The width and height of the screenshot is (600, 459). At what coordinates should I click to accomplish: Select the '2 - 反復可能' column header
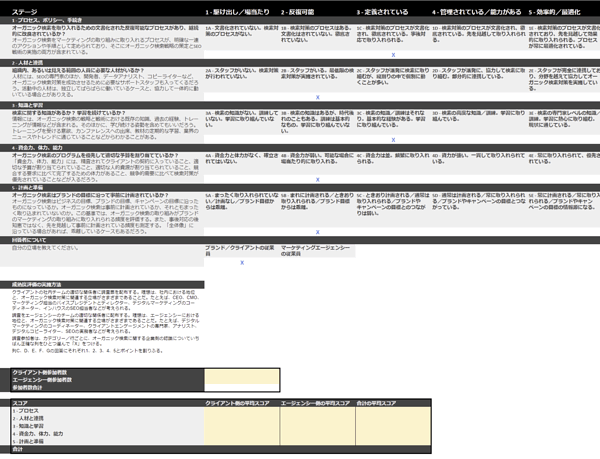pyautogui.click(x=297, y=12)
